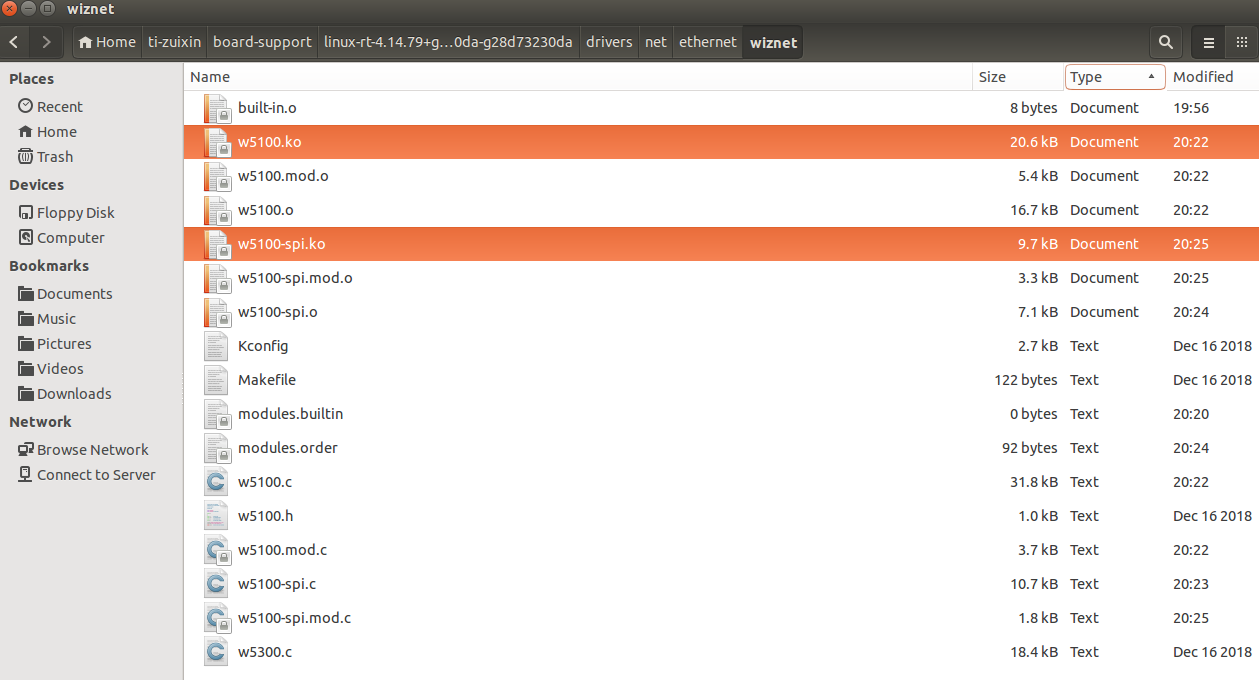Click the 19:56 modified time of built-in.o
Screen dimensions: 1259x680
1191,108
